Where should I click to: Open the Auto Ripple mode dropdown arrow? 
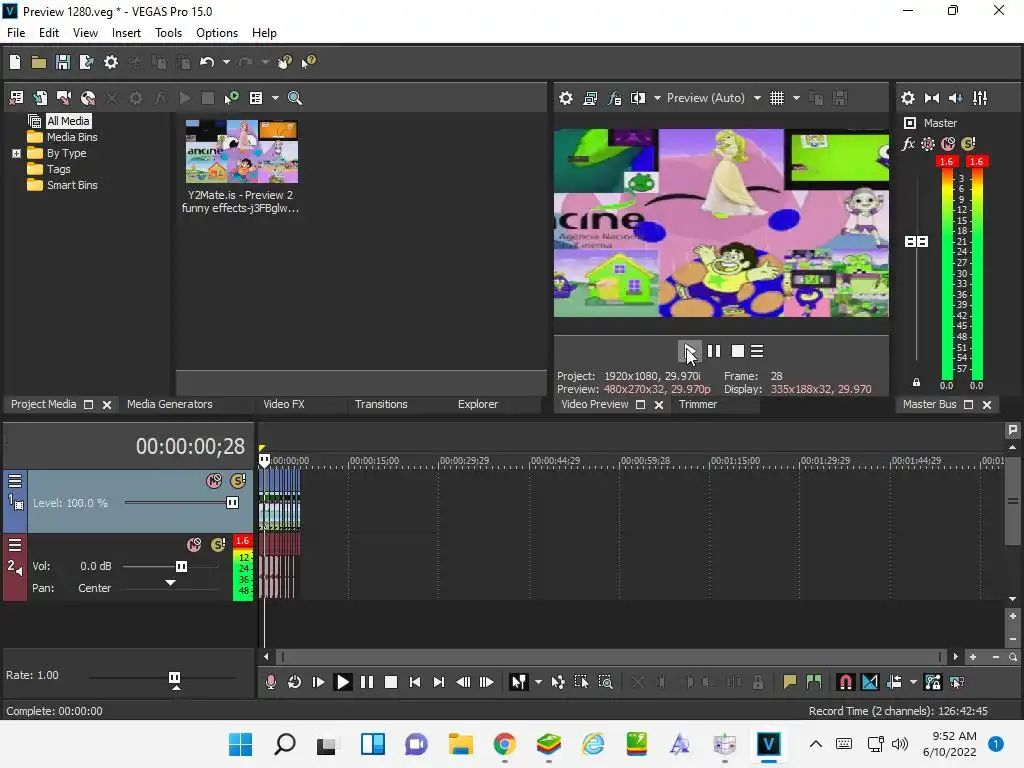point(913,682)
